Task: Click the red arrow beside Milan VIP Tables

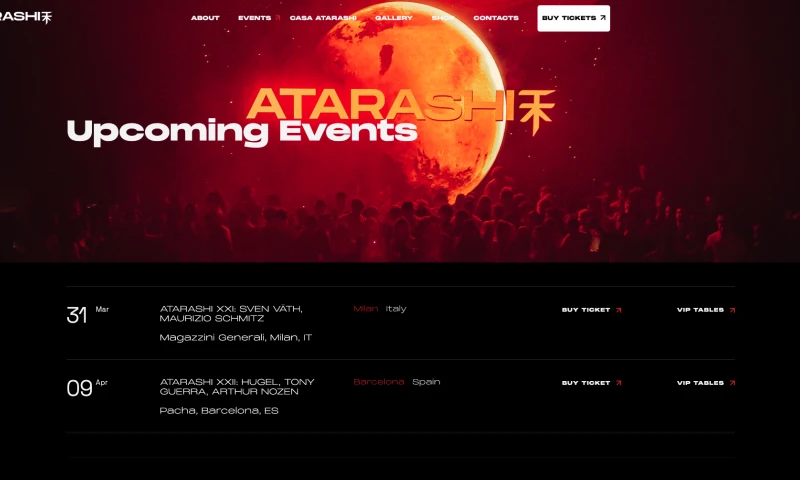Action: pos(732,310)
